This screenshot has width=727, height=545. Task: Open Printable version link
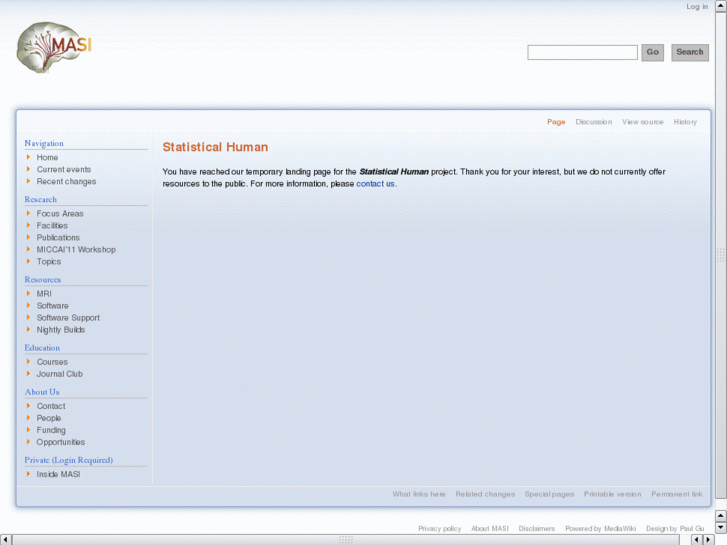(612, 494)
